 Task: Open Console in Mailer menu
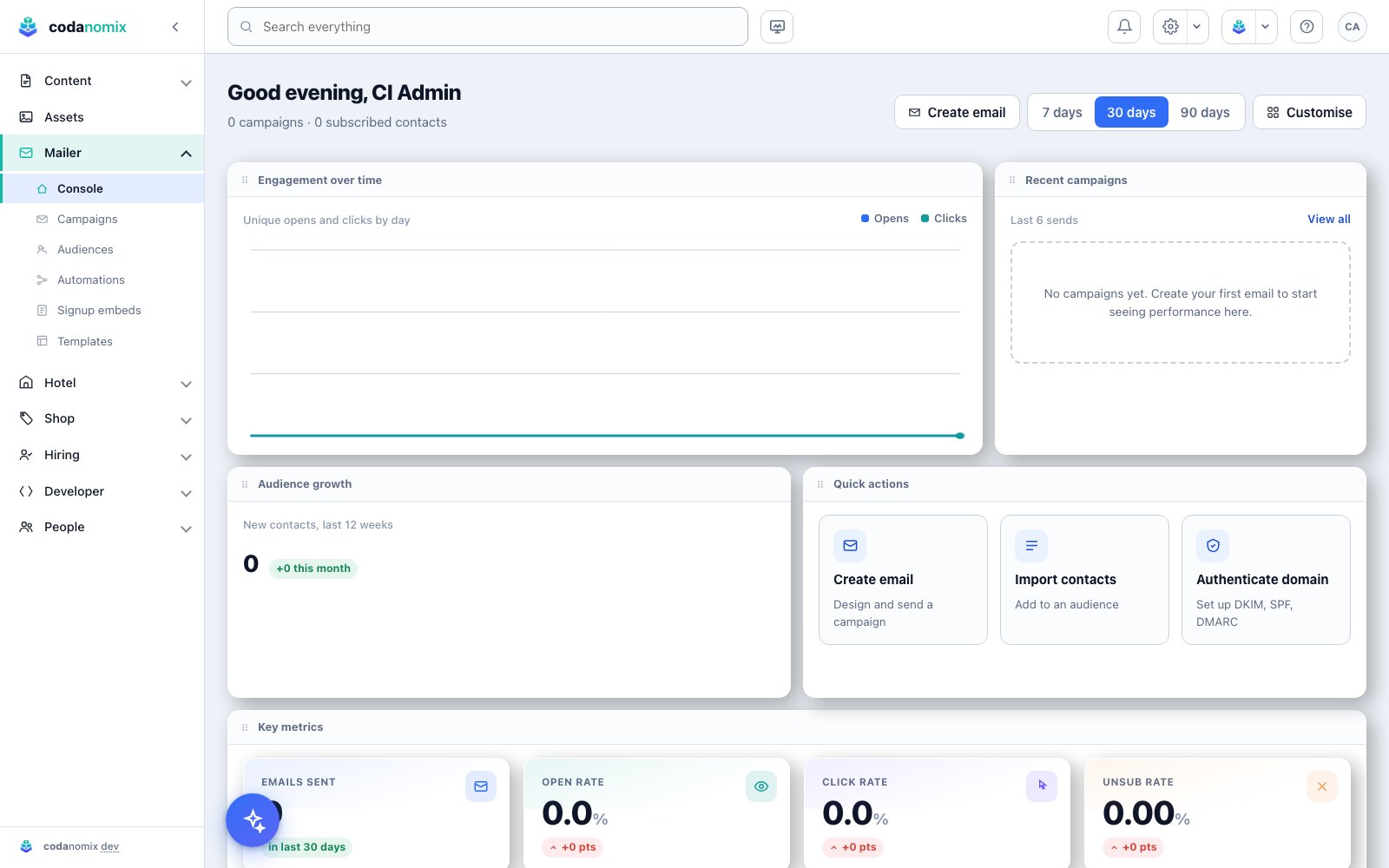point(103,188)
